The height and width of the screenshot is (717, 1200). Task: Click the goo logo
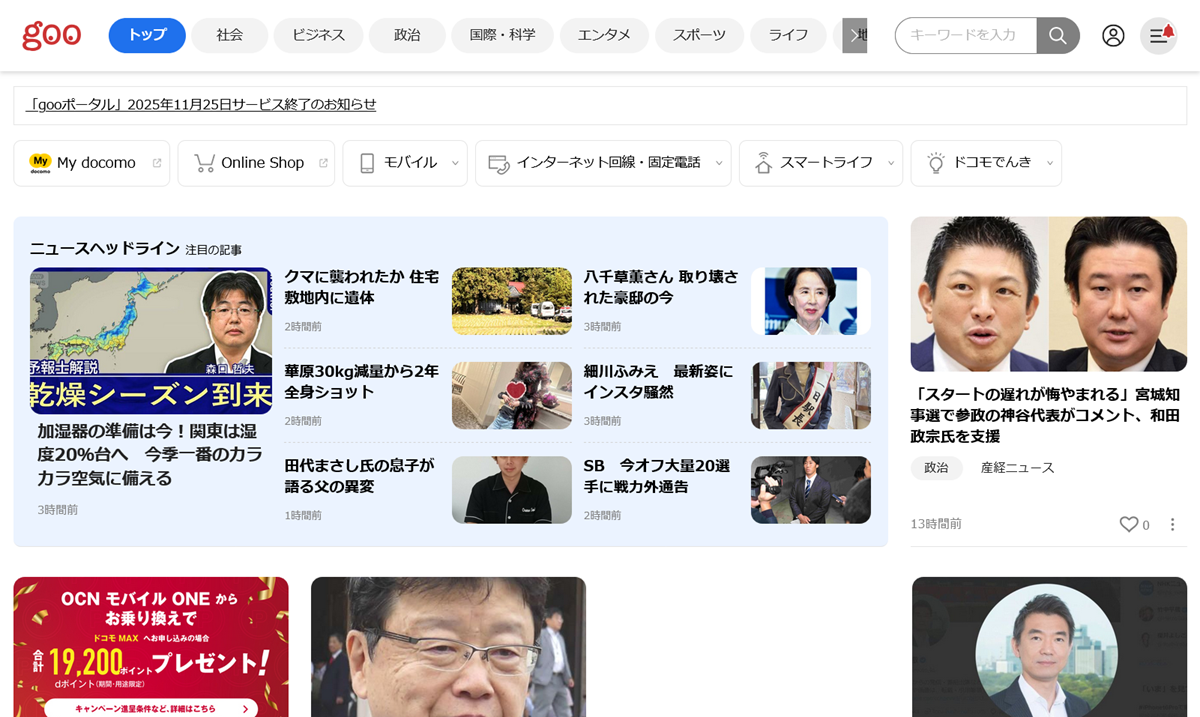[51, 35]
